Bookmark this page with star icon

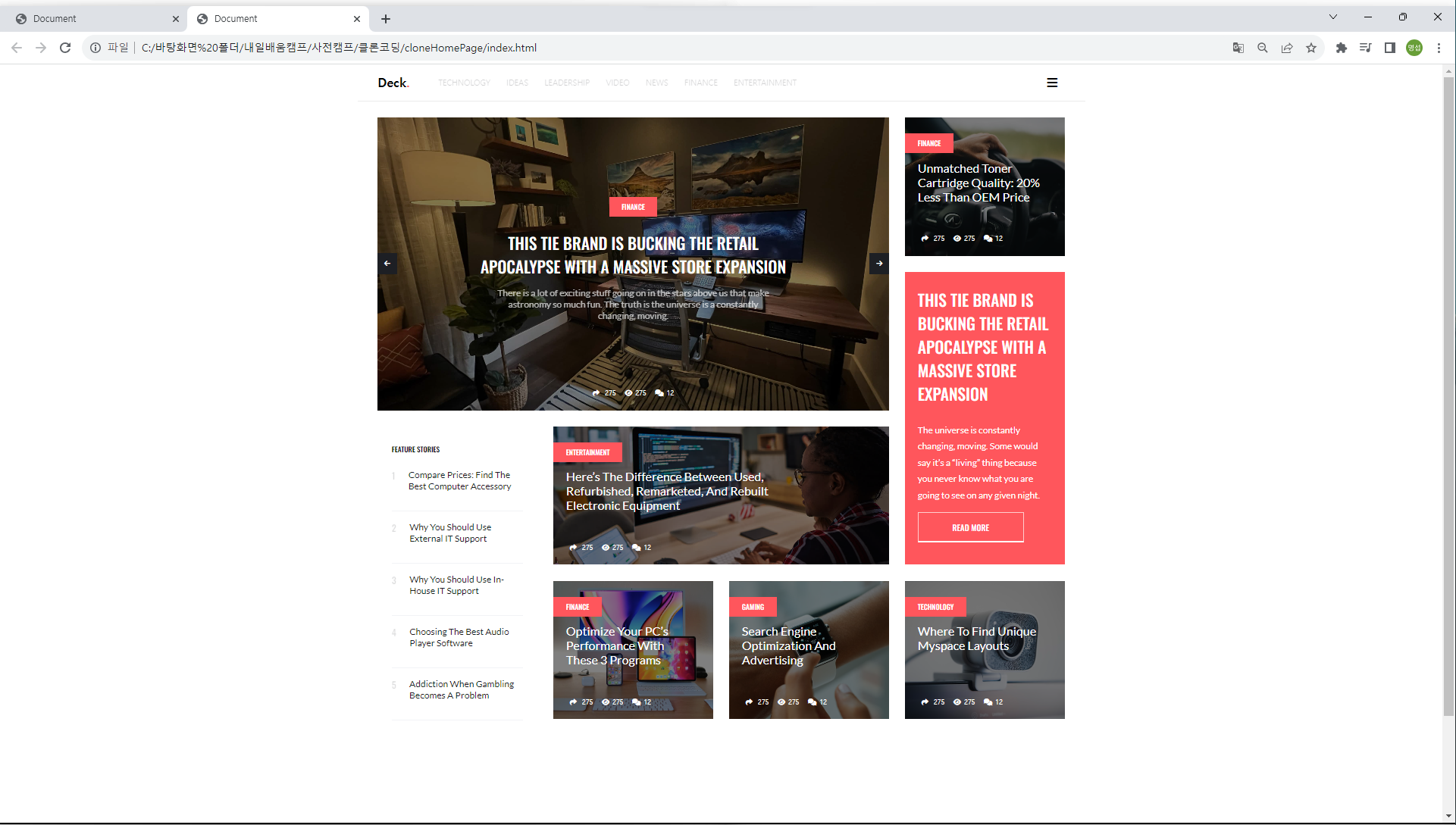[x=1311, y=48]
